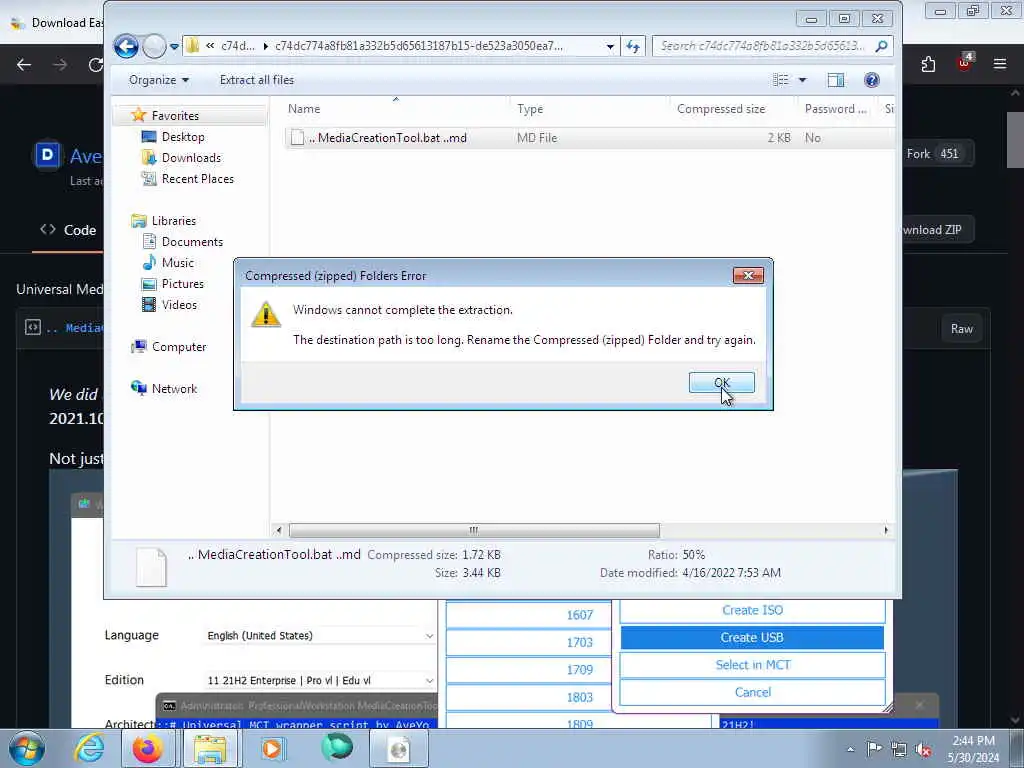Open the Language dropdown English (United States)

pos(319,635)
